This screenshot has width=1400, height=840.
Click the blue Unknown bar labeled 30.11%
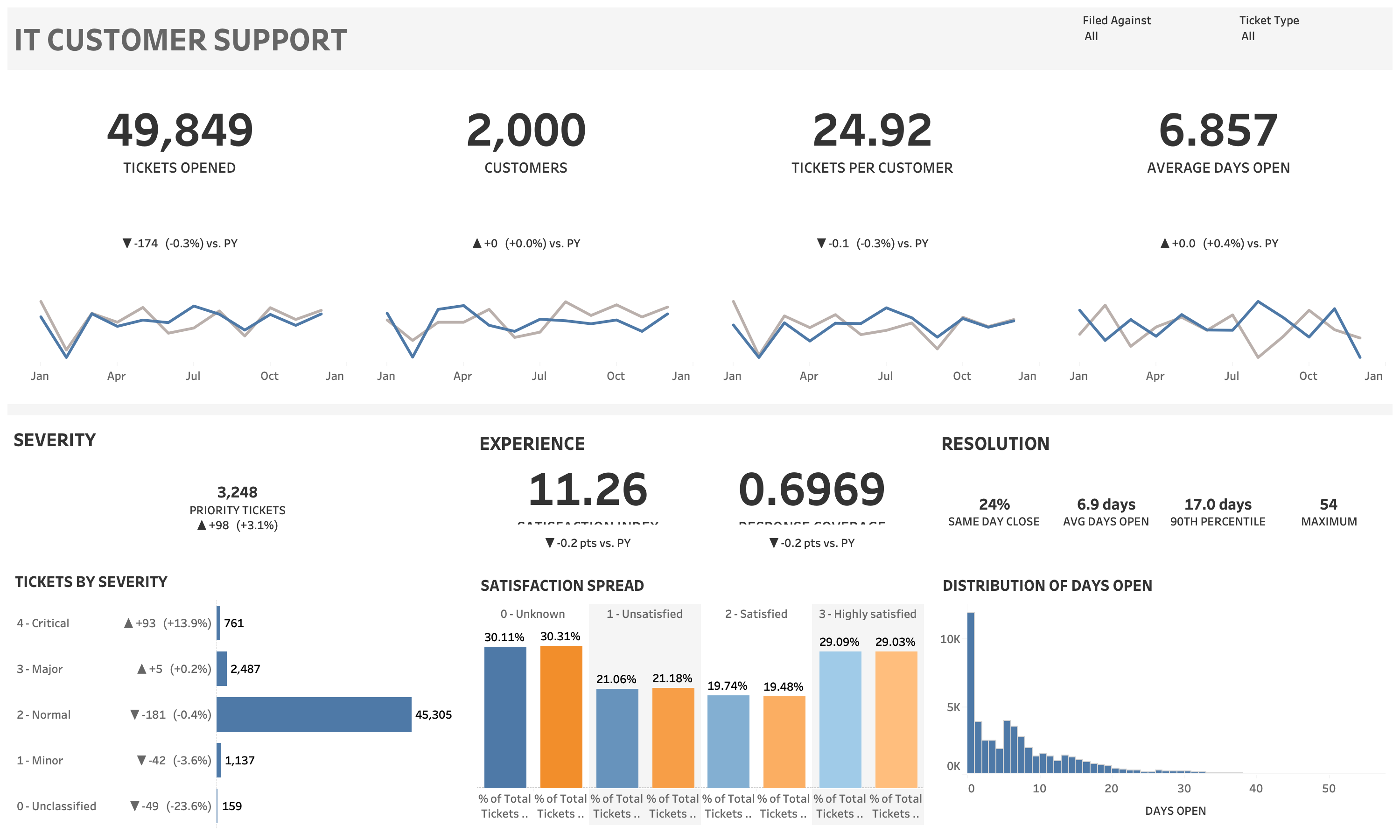tap(505, 717)
